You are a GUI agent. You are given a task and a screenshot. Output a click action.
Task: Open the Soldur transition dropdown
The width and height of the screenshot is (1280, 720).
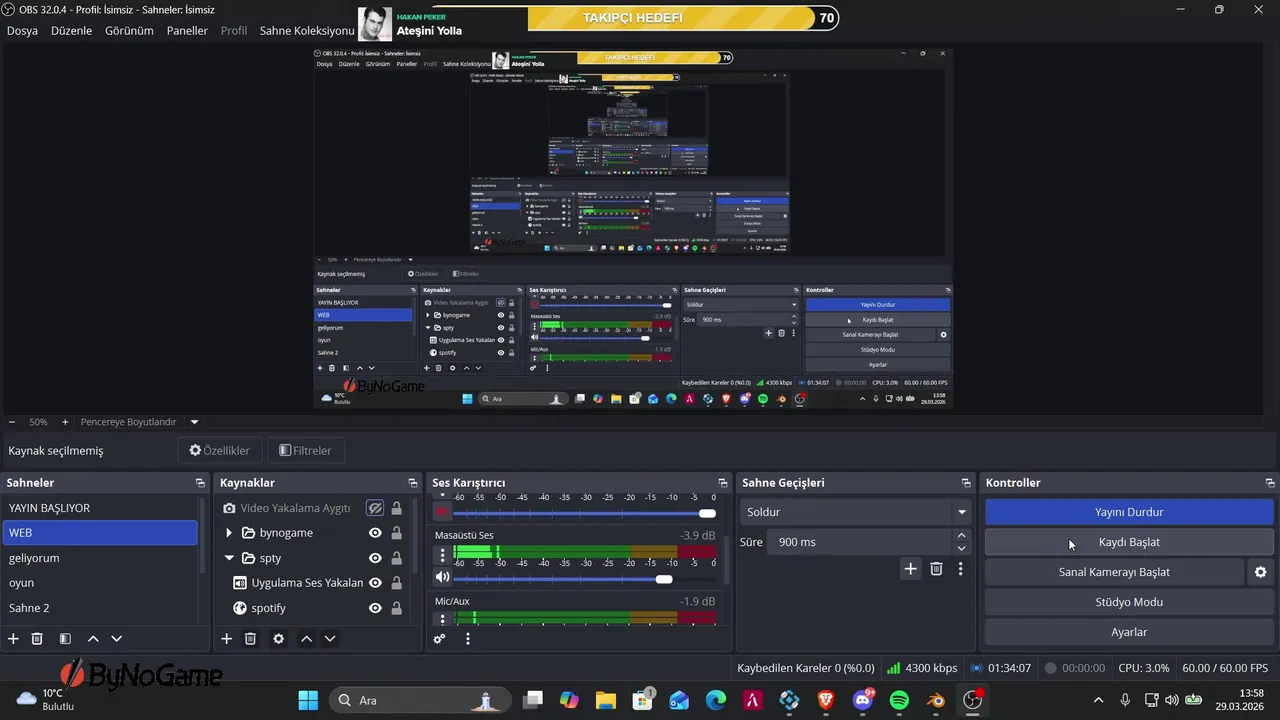[856, 512]
